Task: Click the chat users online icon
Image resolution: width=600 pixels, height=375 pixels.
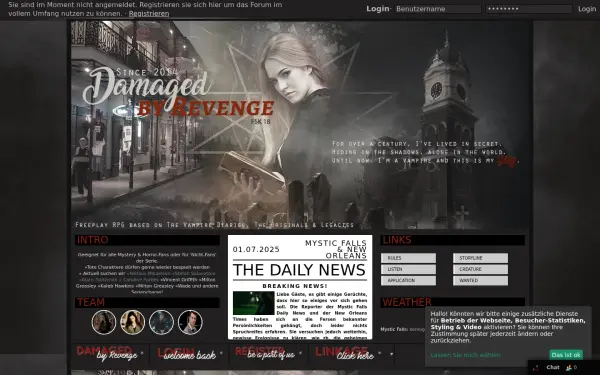Action: tap(569, 368)
